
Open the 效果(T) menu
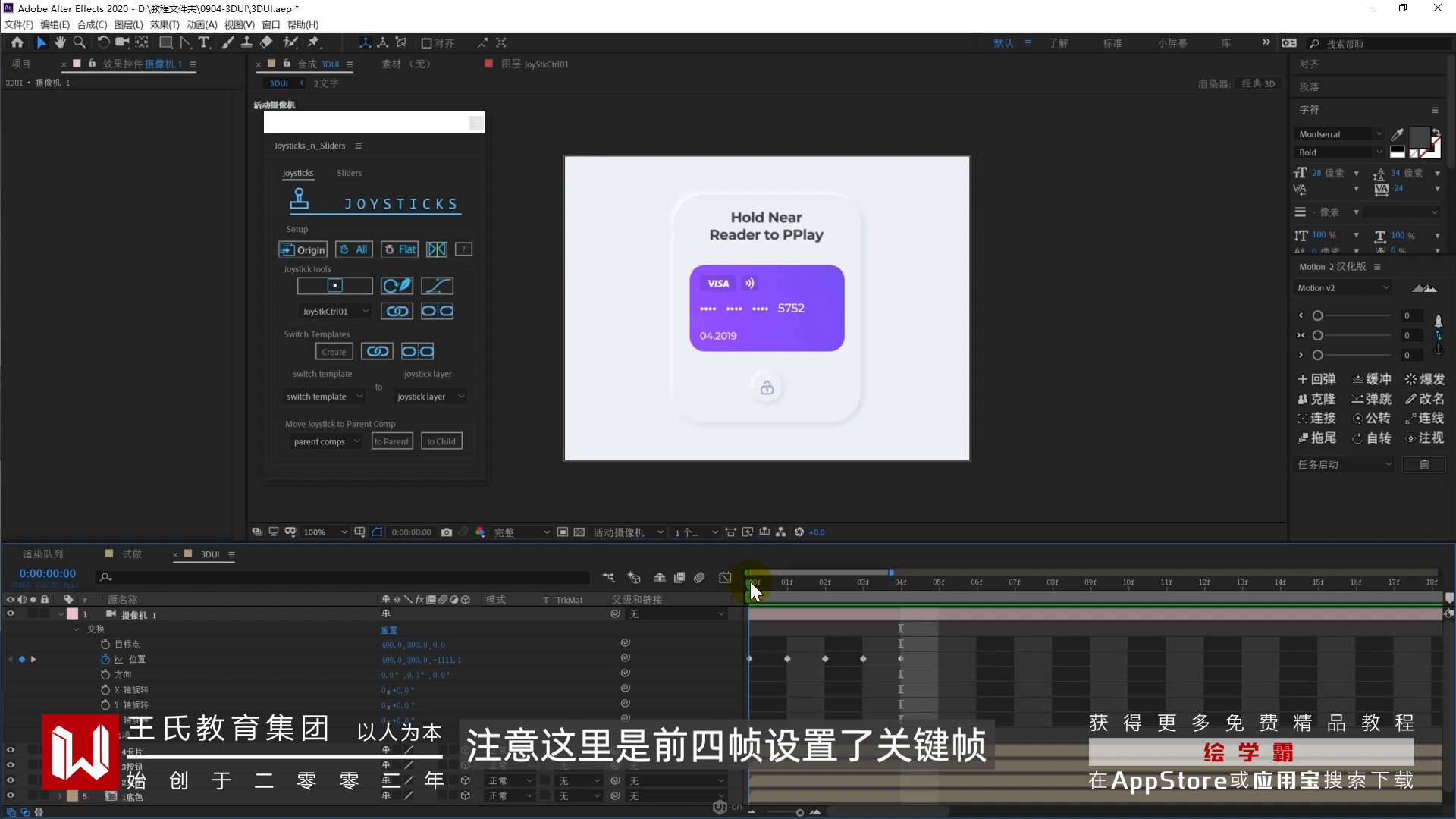click(x=164, y=24)
